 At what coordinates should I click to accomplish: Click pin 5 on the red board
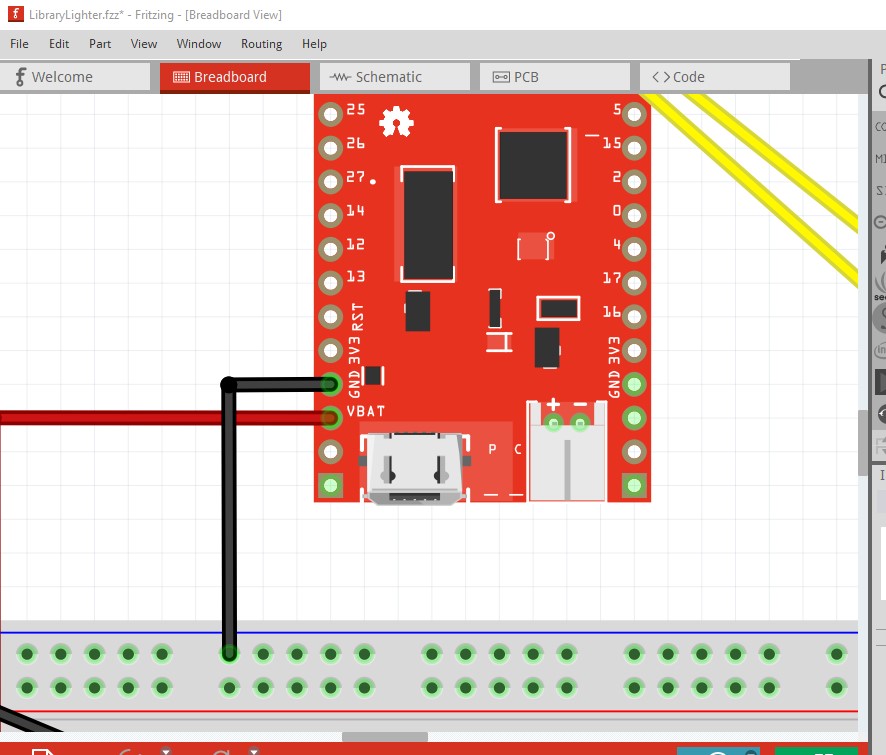tap(634, 114)
